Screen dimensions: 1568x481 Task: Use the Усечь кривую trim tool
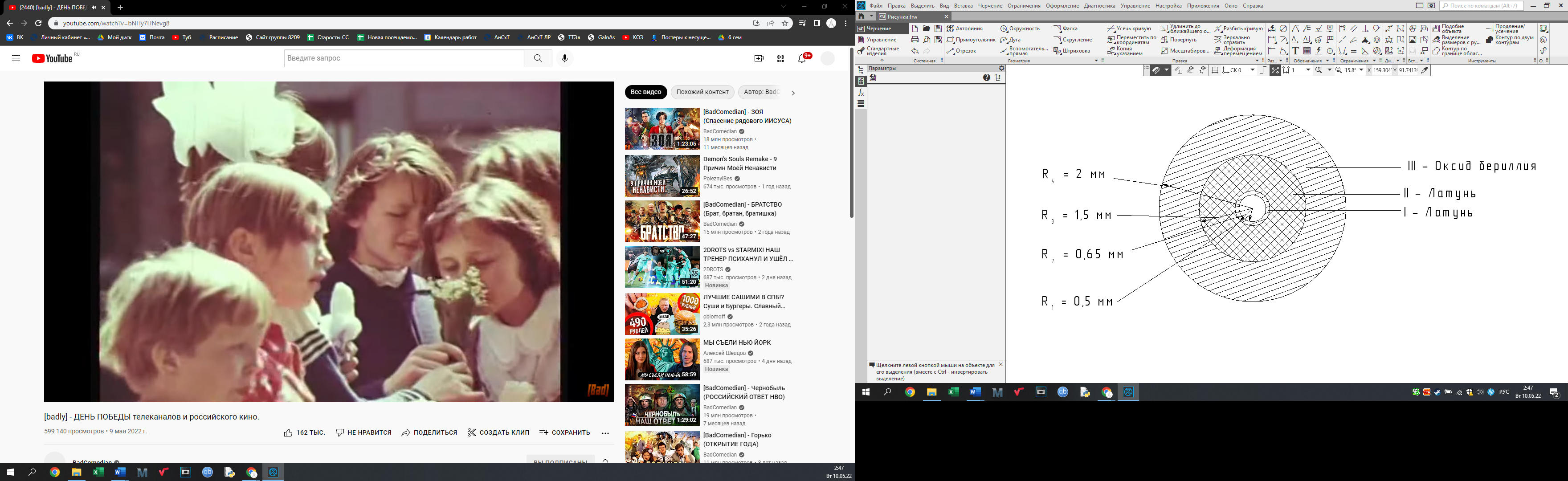(1130, 29)
